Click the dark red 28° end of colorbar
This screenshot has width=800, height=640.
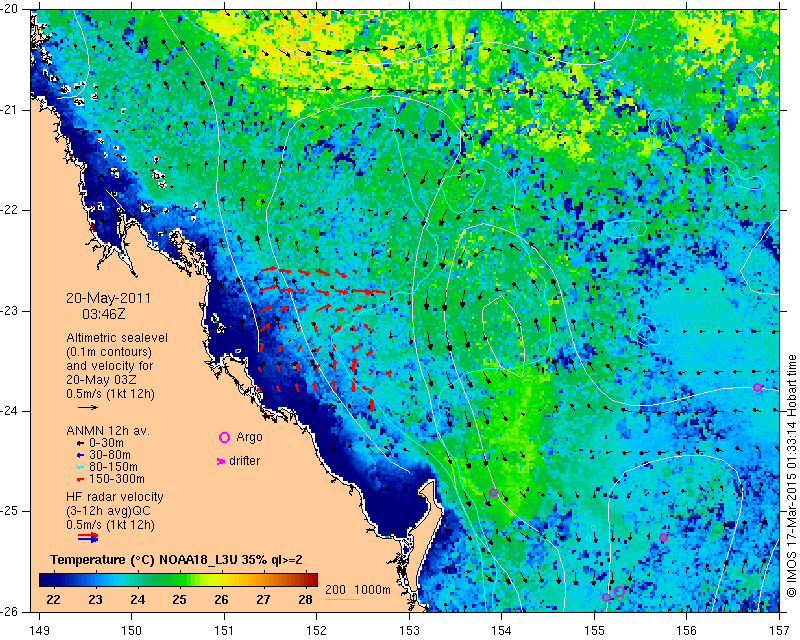311,580
